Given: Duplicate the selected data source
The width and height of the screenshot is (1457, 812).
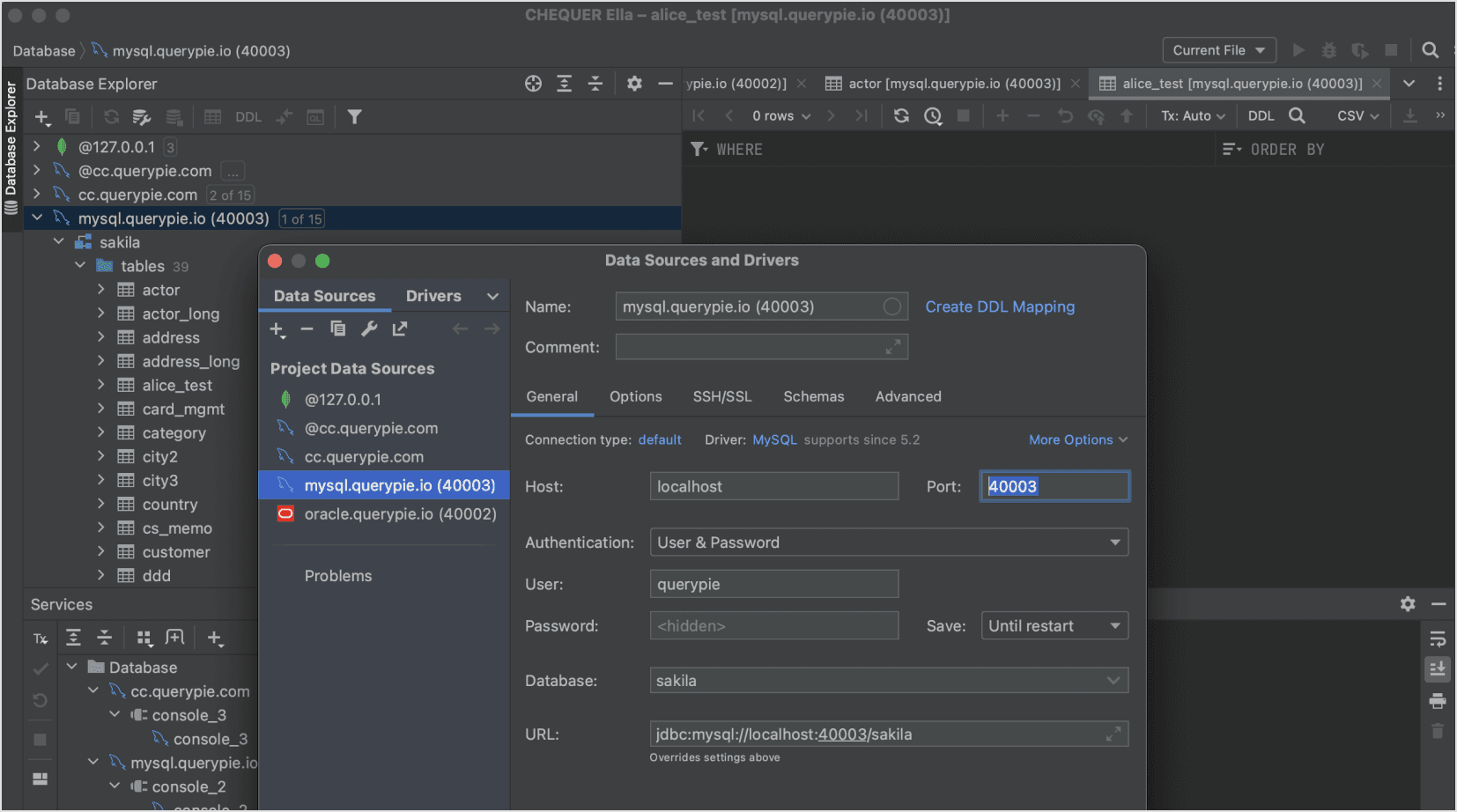Looking at the screenshot, I should 338,329.
